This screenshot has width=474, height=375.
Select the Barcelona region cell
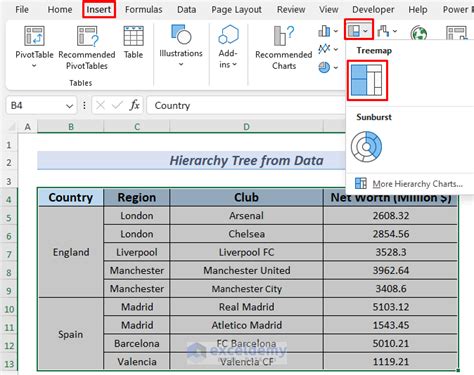(x=137, y=343)
